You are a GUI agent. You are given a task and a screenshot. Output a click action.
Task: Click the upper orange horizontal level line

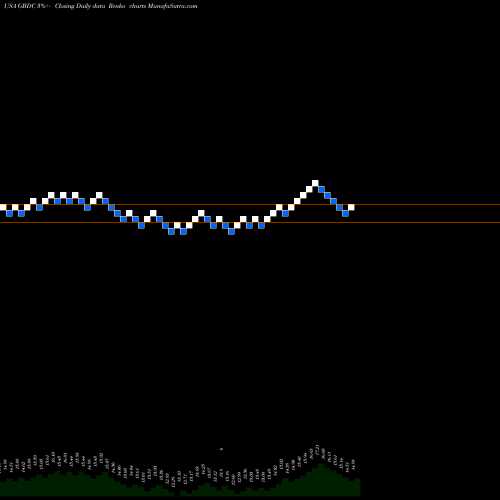[x=250, y=204]
